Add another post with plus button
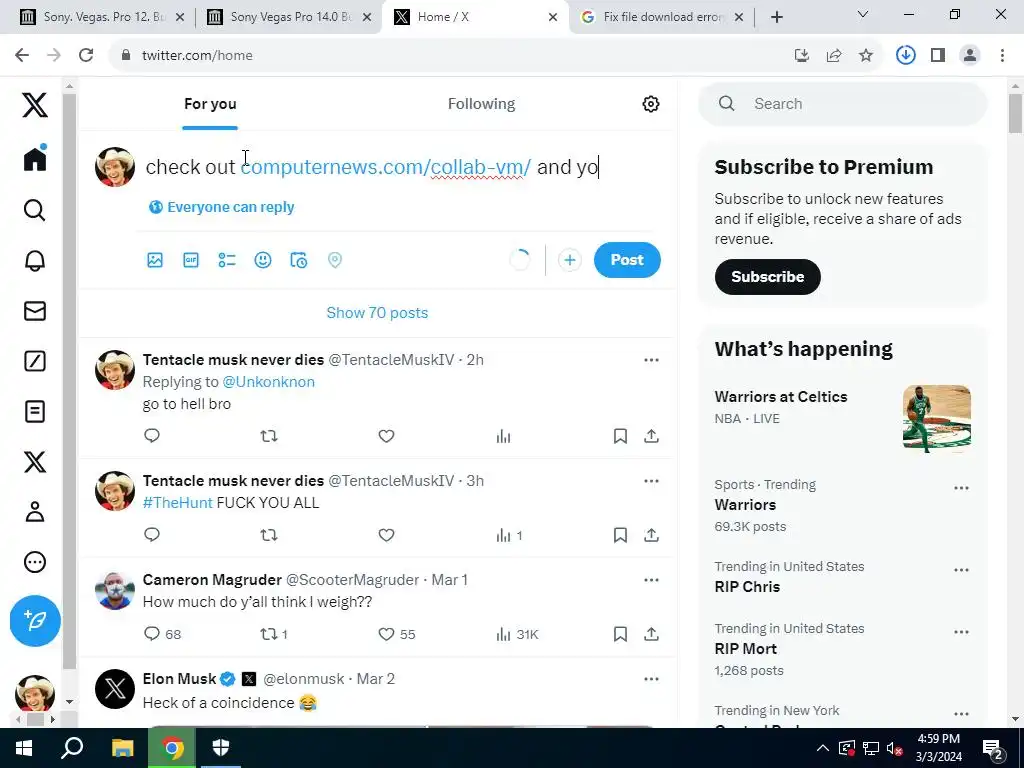The height and width of the screenshot is (768, 1024). tap(569, 260)
